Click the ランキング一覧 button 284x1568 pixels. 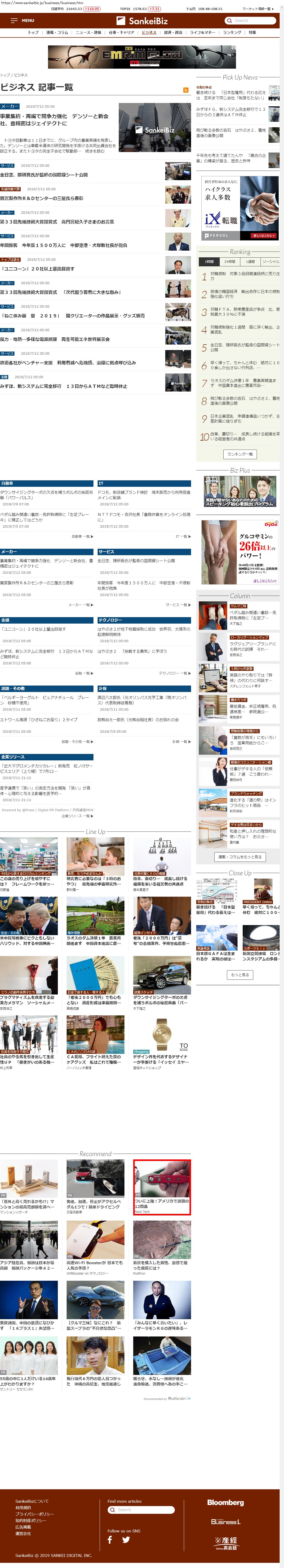[240, 453]
